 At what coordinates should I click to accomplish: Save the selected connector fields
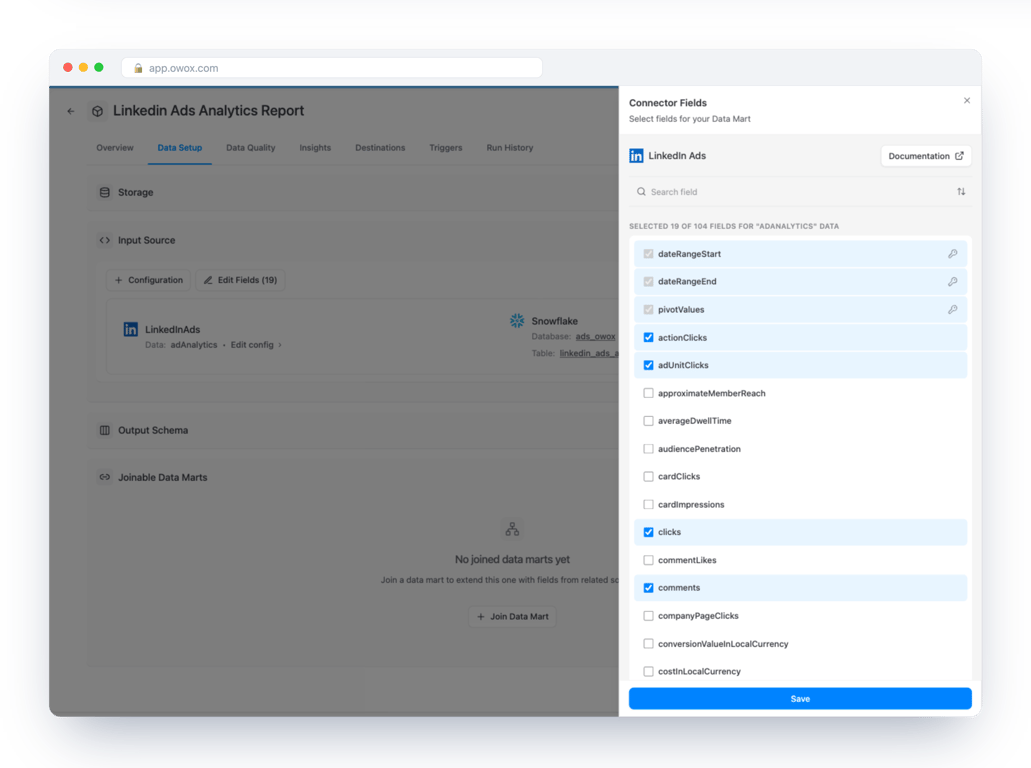point(800,699)
